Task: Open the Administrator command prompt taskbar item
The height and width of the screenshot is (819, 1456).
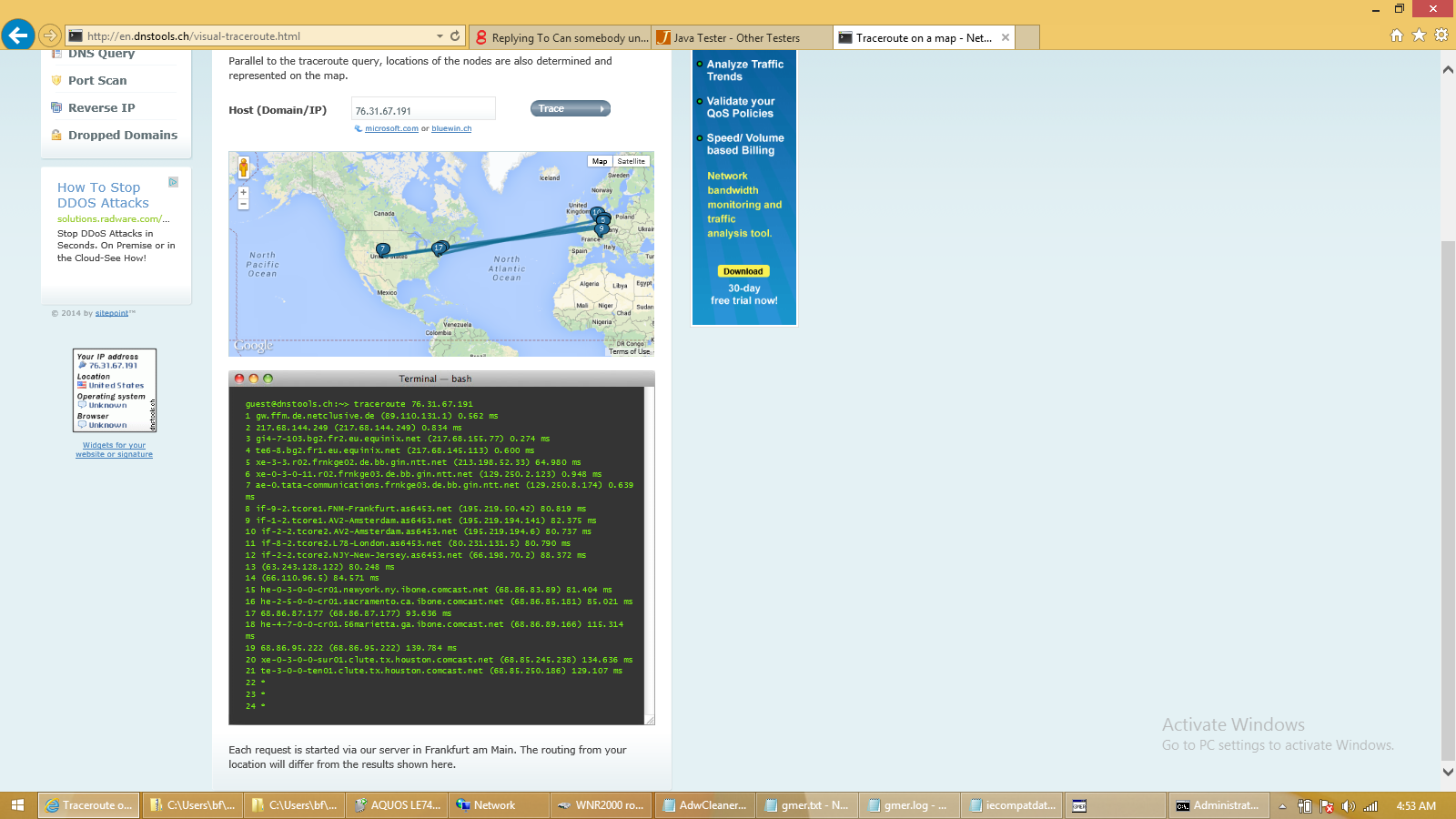Action: pyautogui.click(x=1218, y=805)
